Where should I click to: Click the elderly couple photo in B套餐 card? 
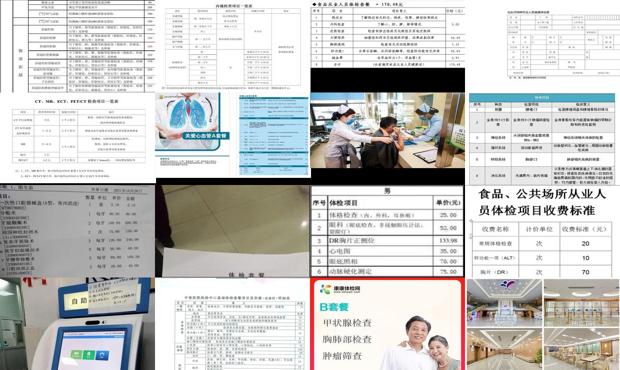[421, 343]
